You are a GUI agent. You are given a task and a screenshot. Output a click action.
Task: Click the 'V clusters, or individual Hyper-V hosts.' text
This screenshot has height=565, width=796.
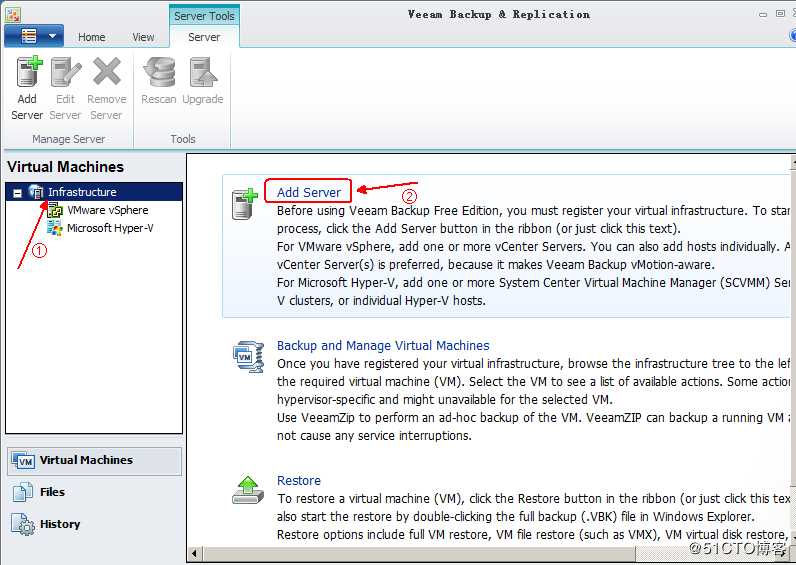tap(381, 301)
